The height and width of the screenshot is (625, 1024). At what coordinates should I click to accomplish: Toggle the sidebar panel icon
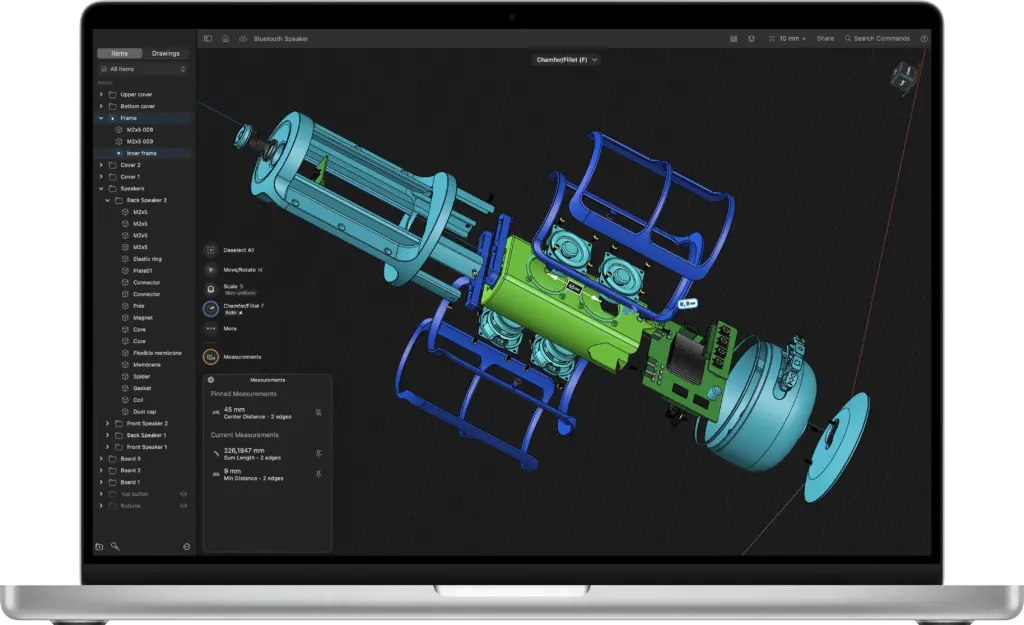pyautogui.click(x=208, y=39)
